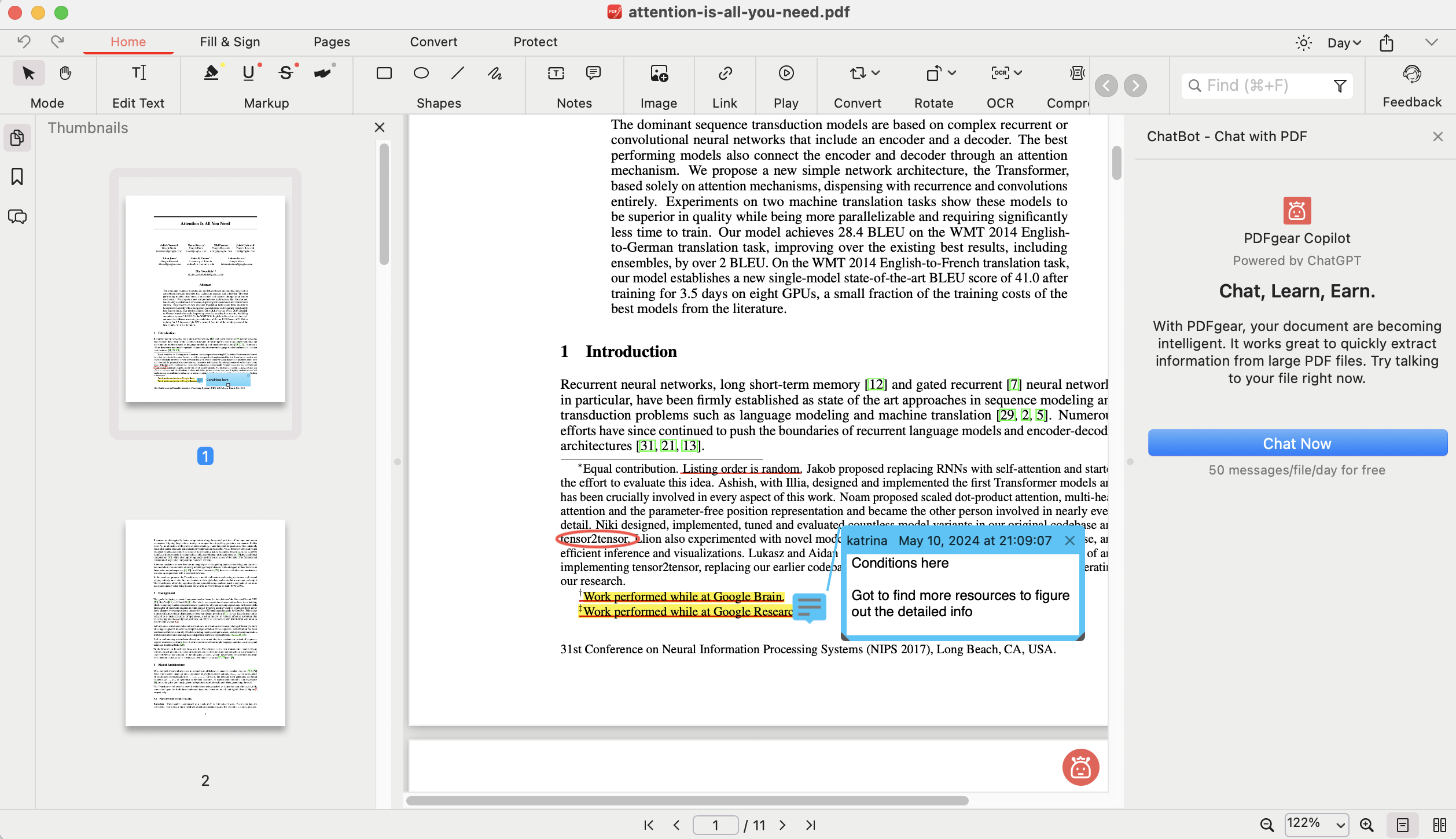Show the thumbnails sidebar panel
The height and width of the screenshot is (839, 1456).
point(17,138)
